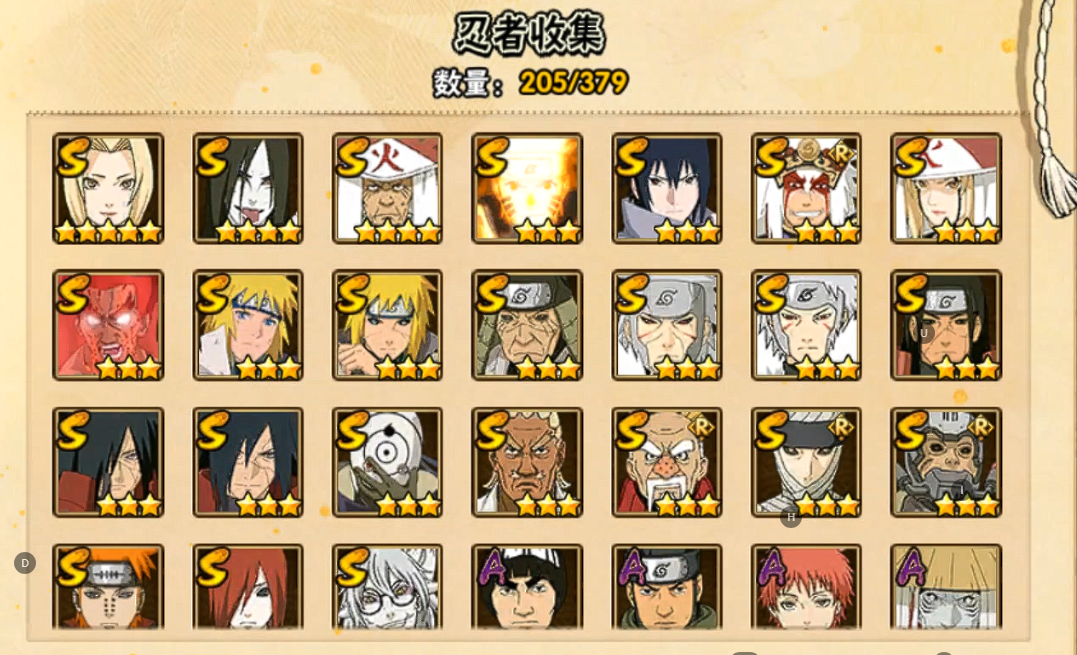1077x655 pixels.
Task: Click the collection count 205/379 label
Action: click(x=574, y=82)
